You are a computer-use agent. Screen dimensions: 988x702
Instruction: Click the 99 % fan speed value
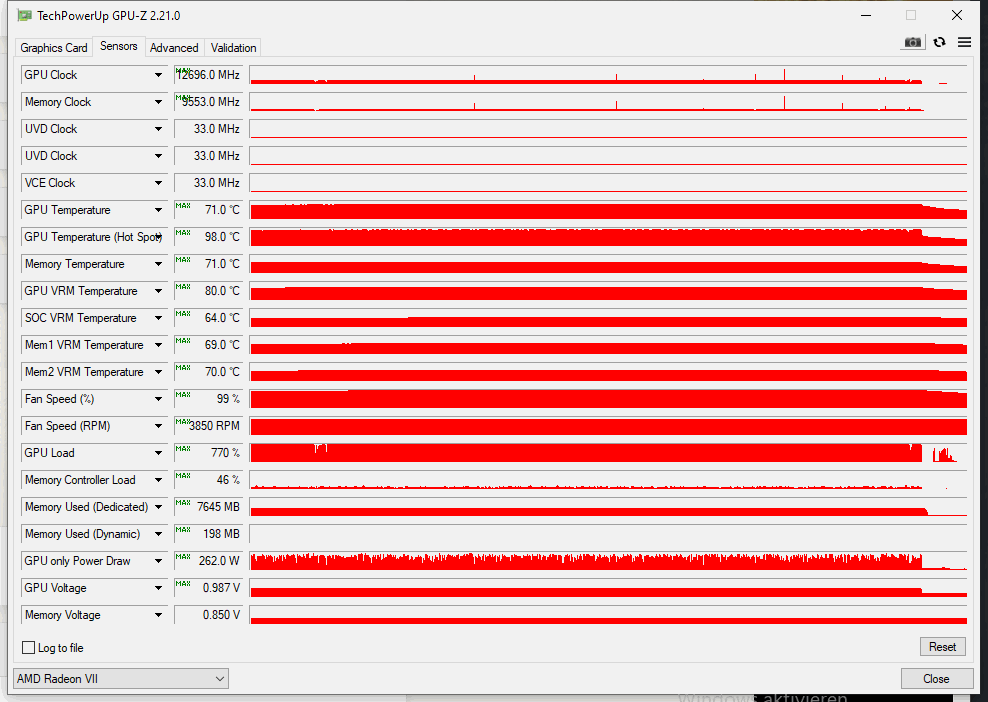pyautogui.click(x=209, y=399)
